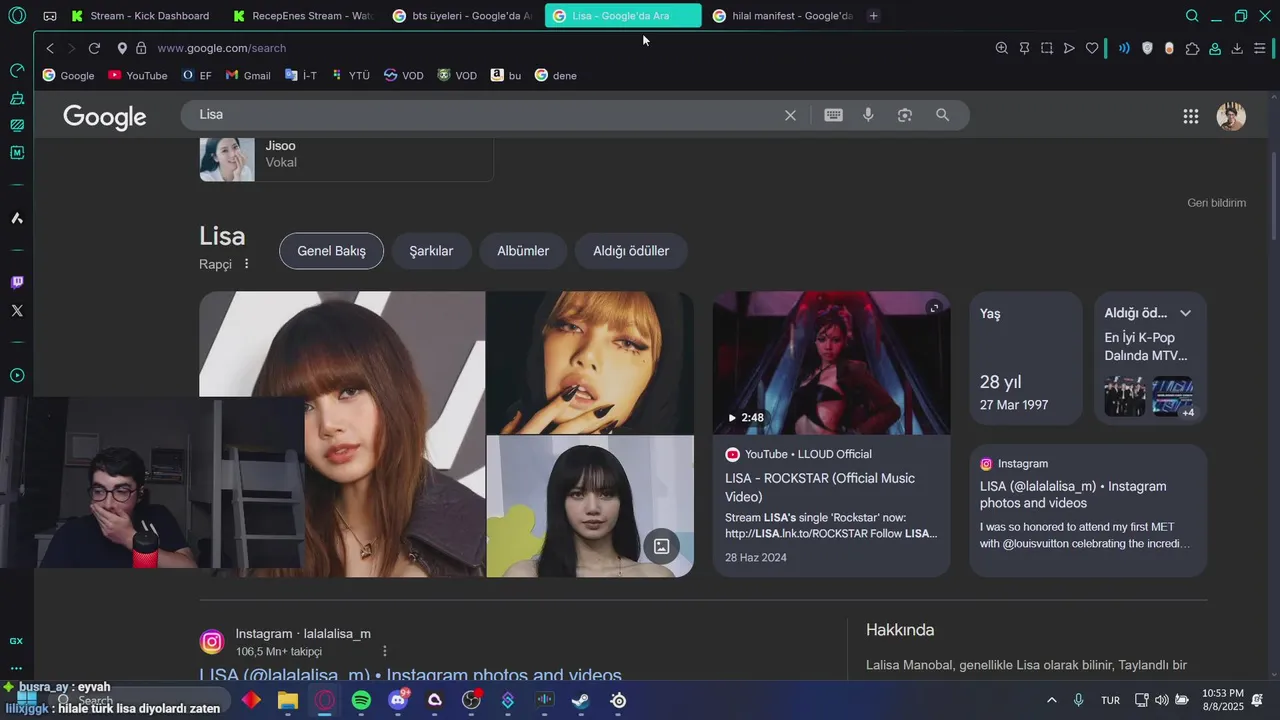Add page to bookmarks heart
Screen dimensions: 1280x720
click(x=1092, y=48)
